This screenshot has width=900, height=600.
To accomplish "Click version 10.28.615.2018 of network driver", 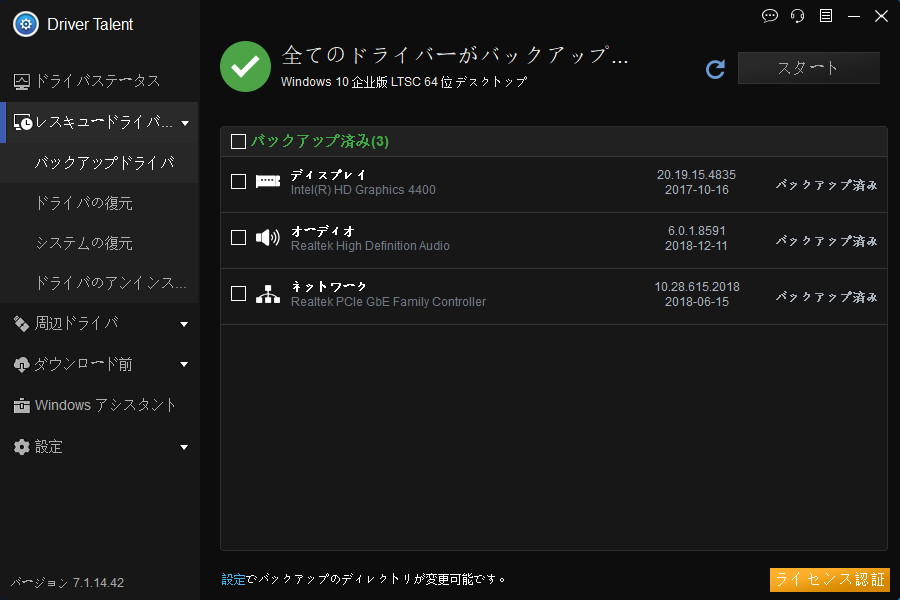I will [x=697, y=287].
